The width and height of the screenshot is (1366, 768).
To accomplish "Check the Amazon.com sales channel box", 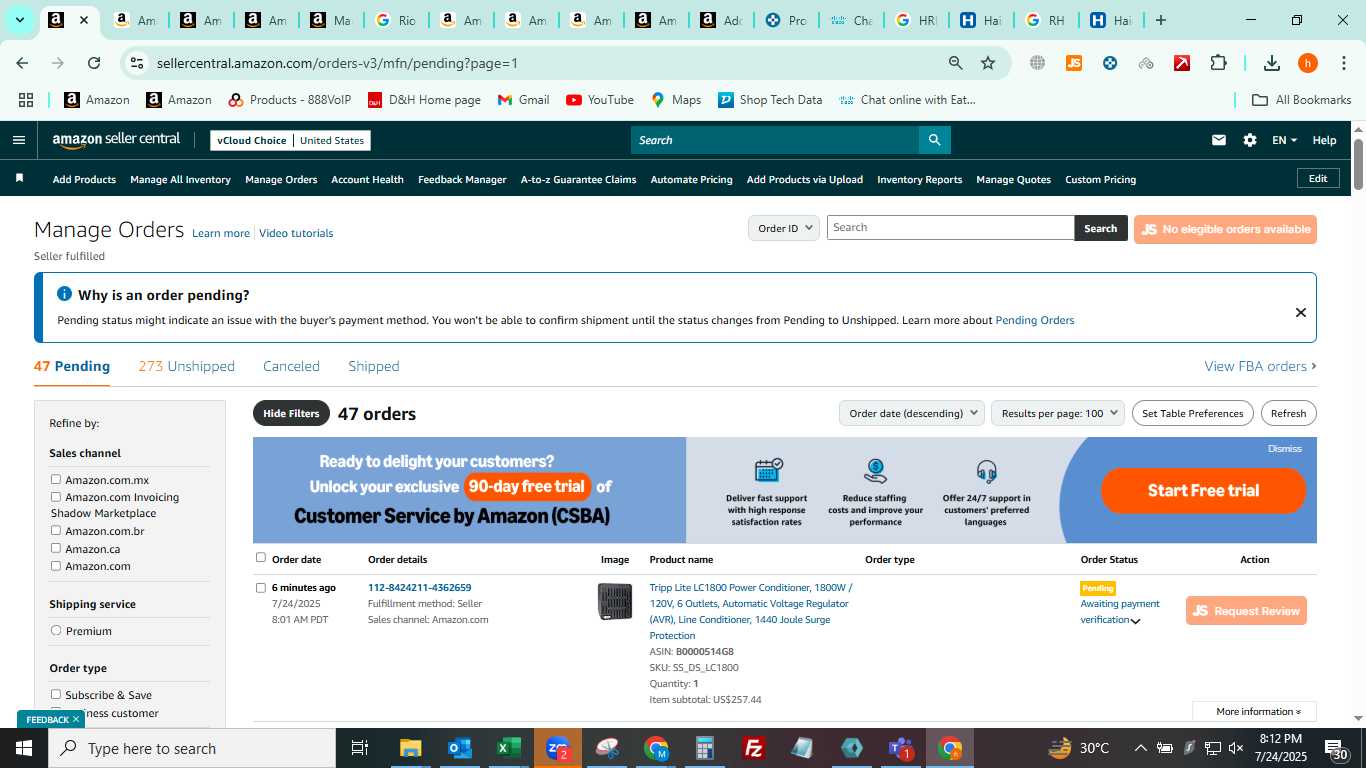I will click(x=56, y=566).
